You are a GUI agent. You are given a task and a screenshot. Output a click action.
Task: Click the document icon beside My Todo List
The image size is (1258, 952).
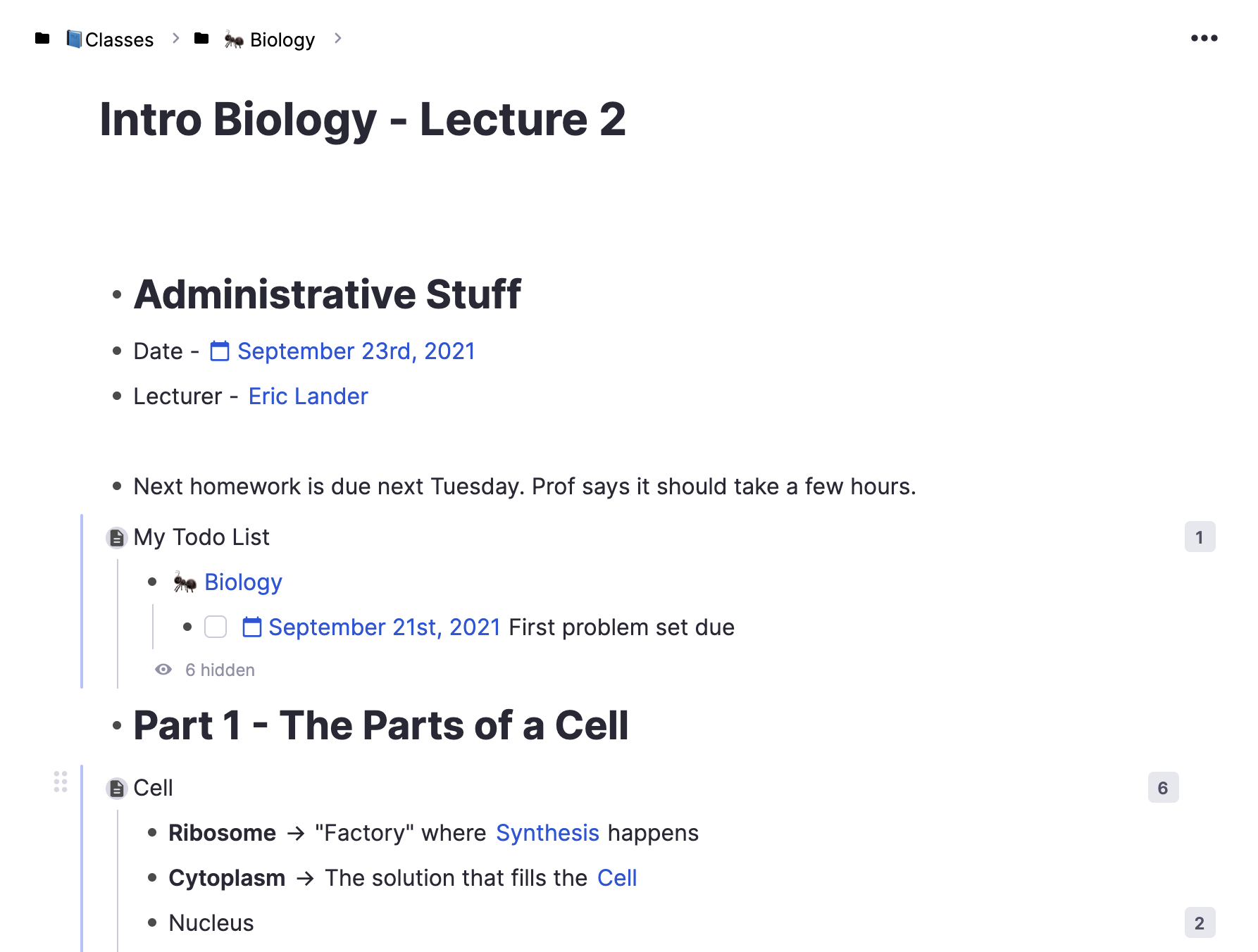point(117,538)
